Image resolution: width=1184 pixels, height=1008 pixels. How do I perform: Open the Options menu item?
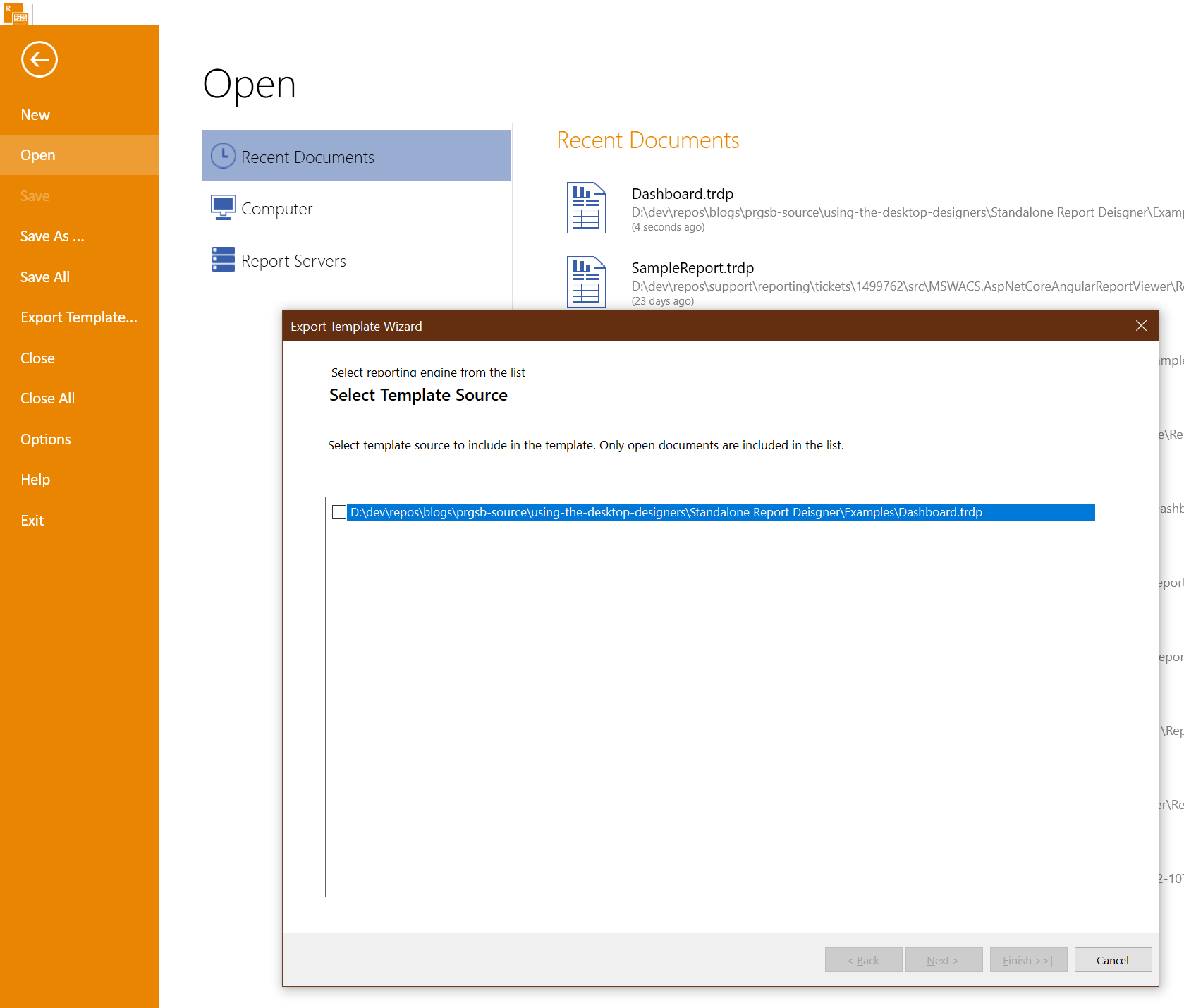click(x=45, y=438)
